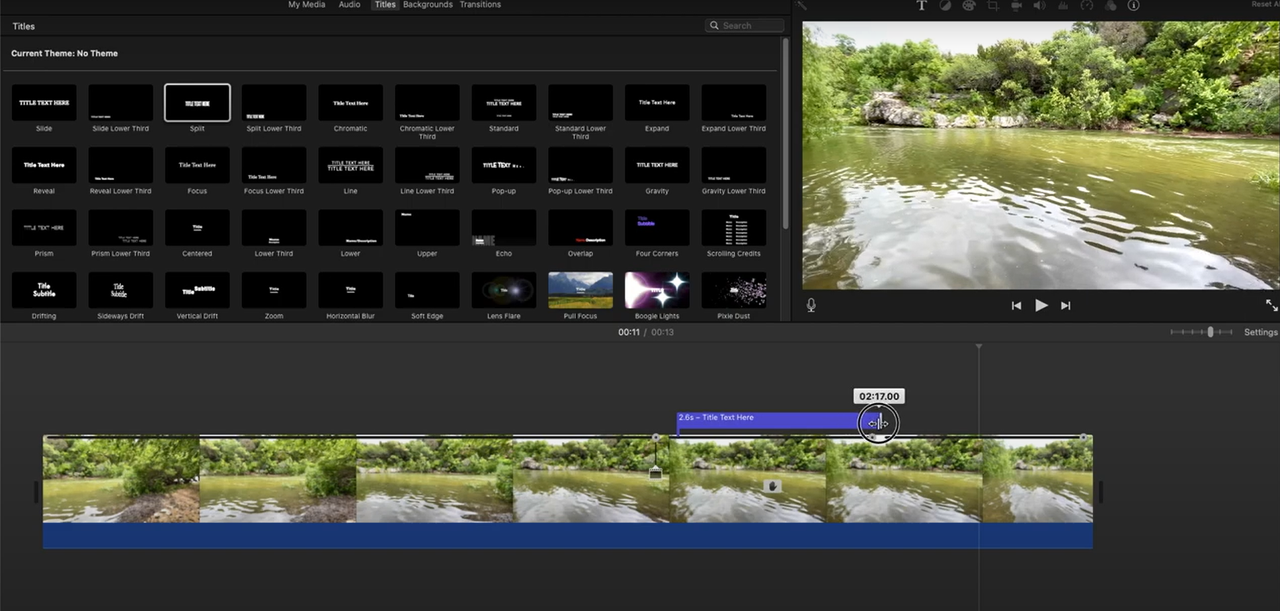
Task: Select the Scrolling Credits title
Action: tap(734, 228)
